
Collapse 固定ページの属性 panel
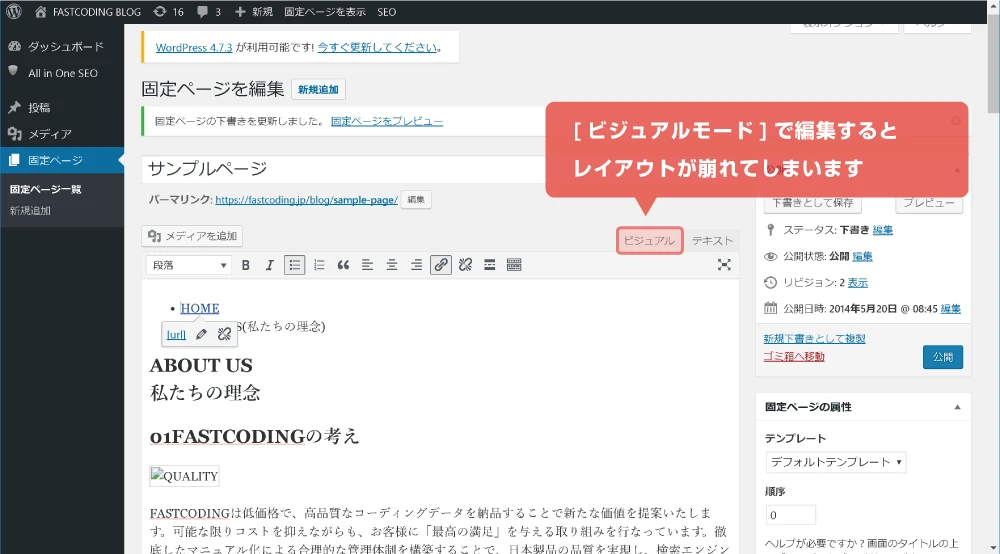(957, 407)
